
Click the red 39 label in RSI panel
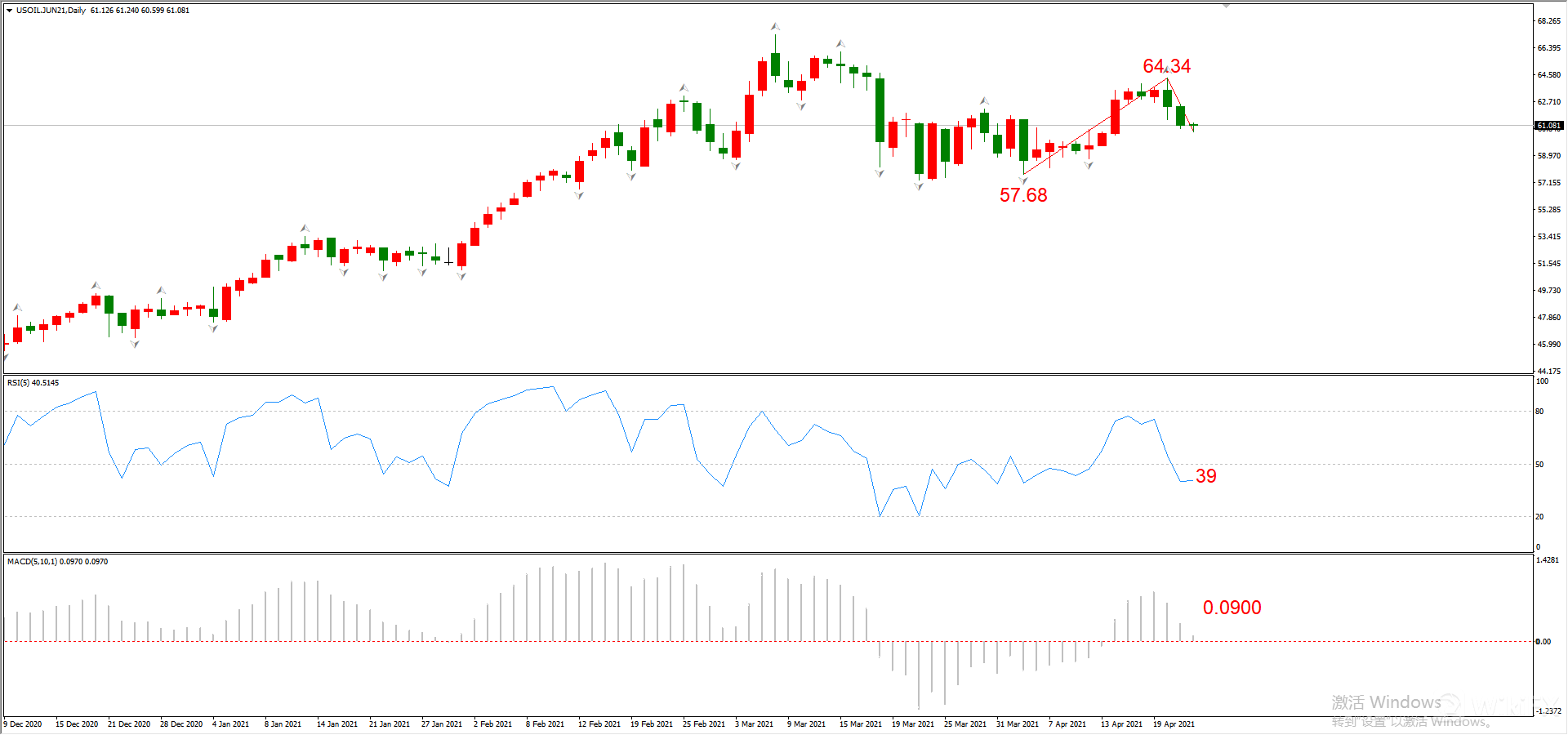pyautogui.click(x=1205, y=476)
